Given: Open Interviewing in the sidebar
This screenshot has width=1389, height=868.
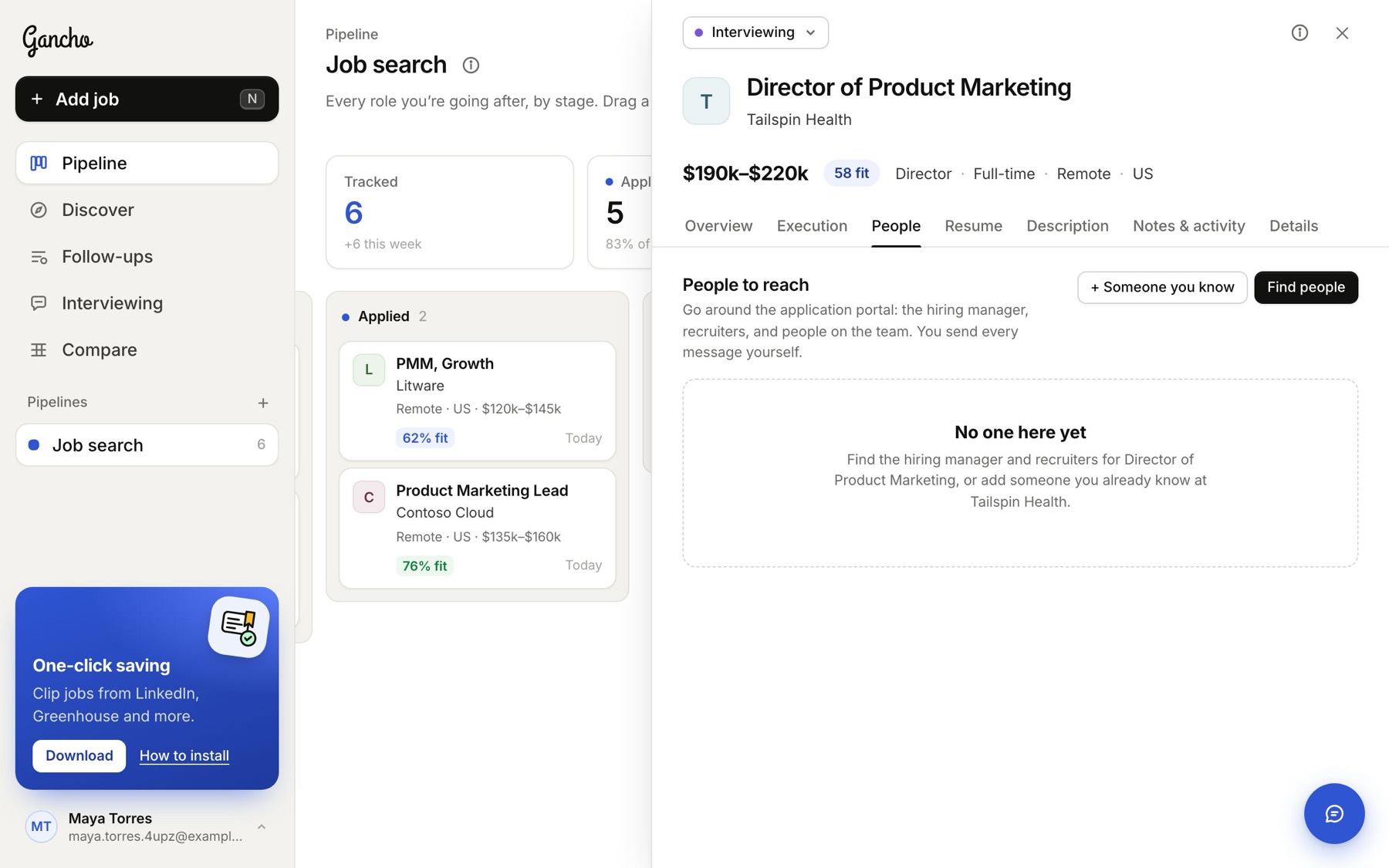Looking at the screenshot, I should pos(147,303).
